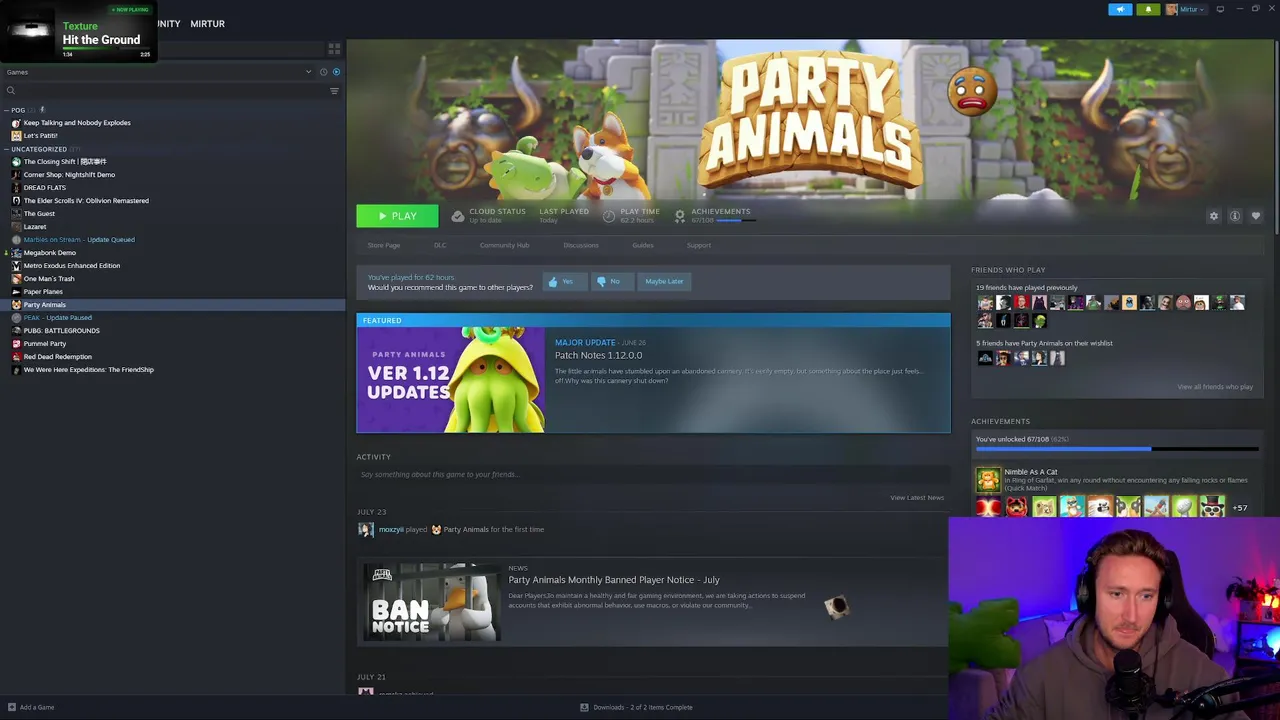Select Let's Patiti! in library
1280x720 pixels.
click(x=40, y=136)
